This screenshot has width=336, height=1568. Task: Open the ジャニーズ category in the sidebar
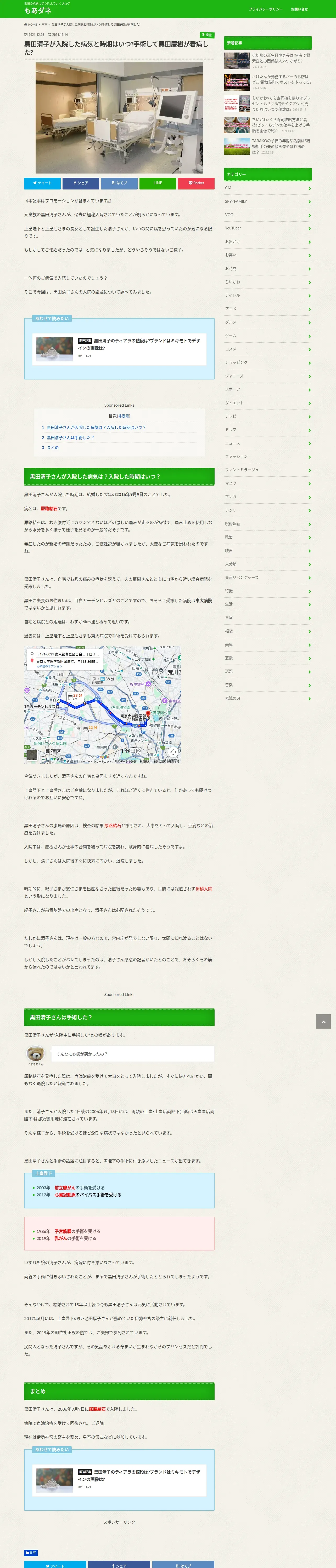pyautogui.click(x=268, y=376)
